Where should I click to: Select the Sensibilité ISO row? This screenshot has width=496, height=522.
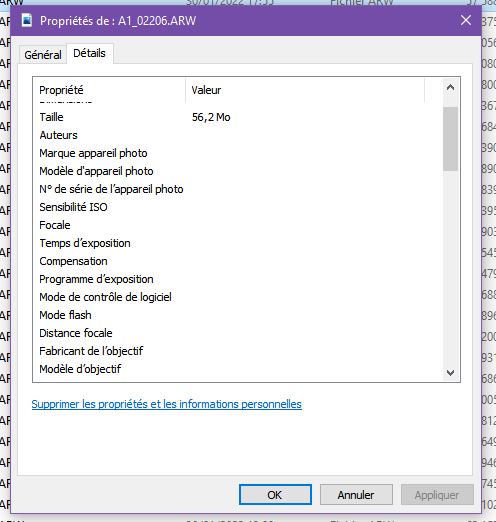coord(238,207)
